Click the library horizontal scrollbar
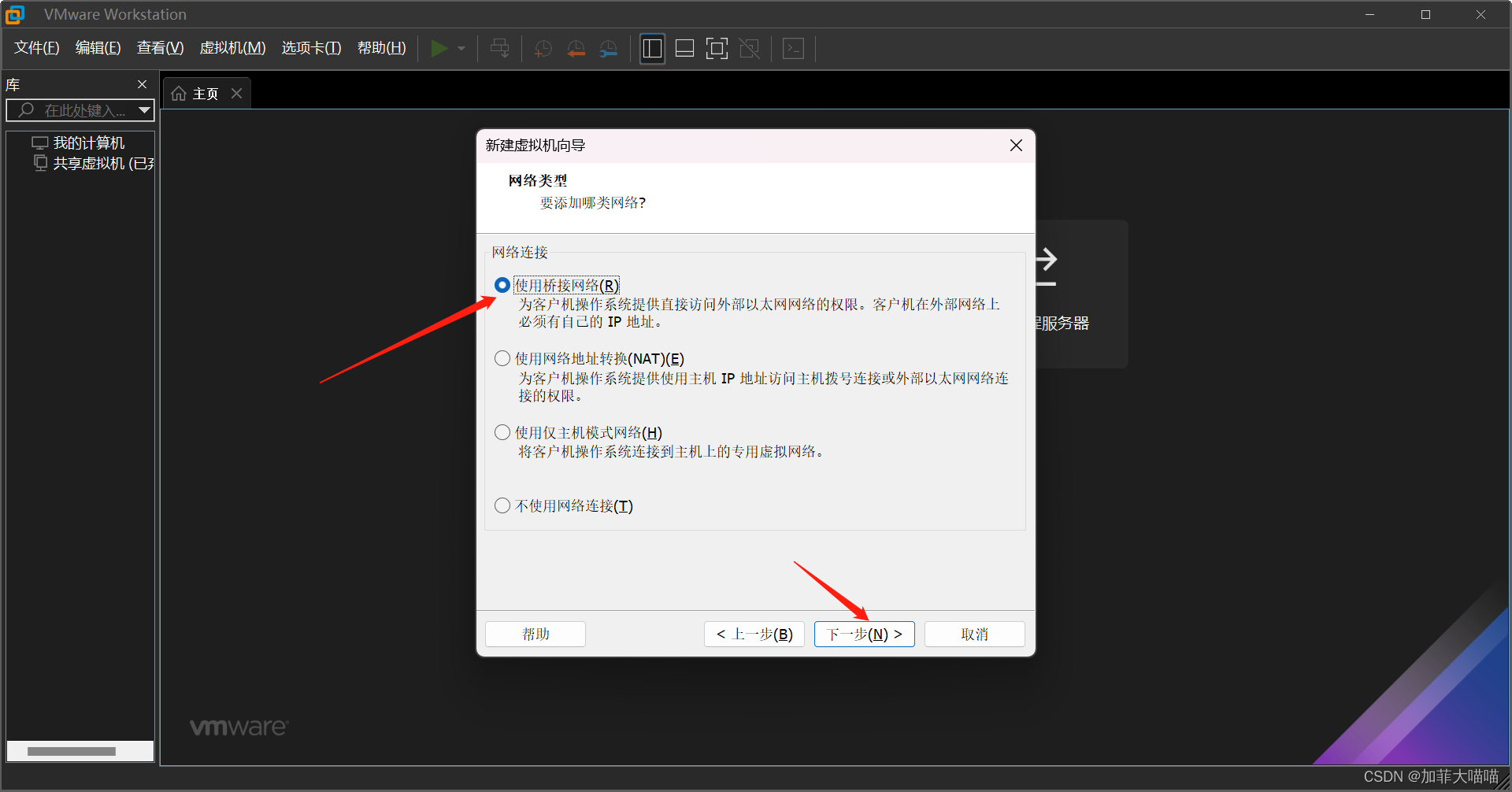The height and width of the screenshot is (792, 1512). [72, 751]
